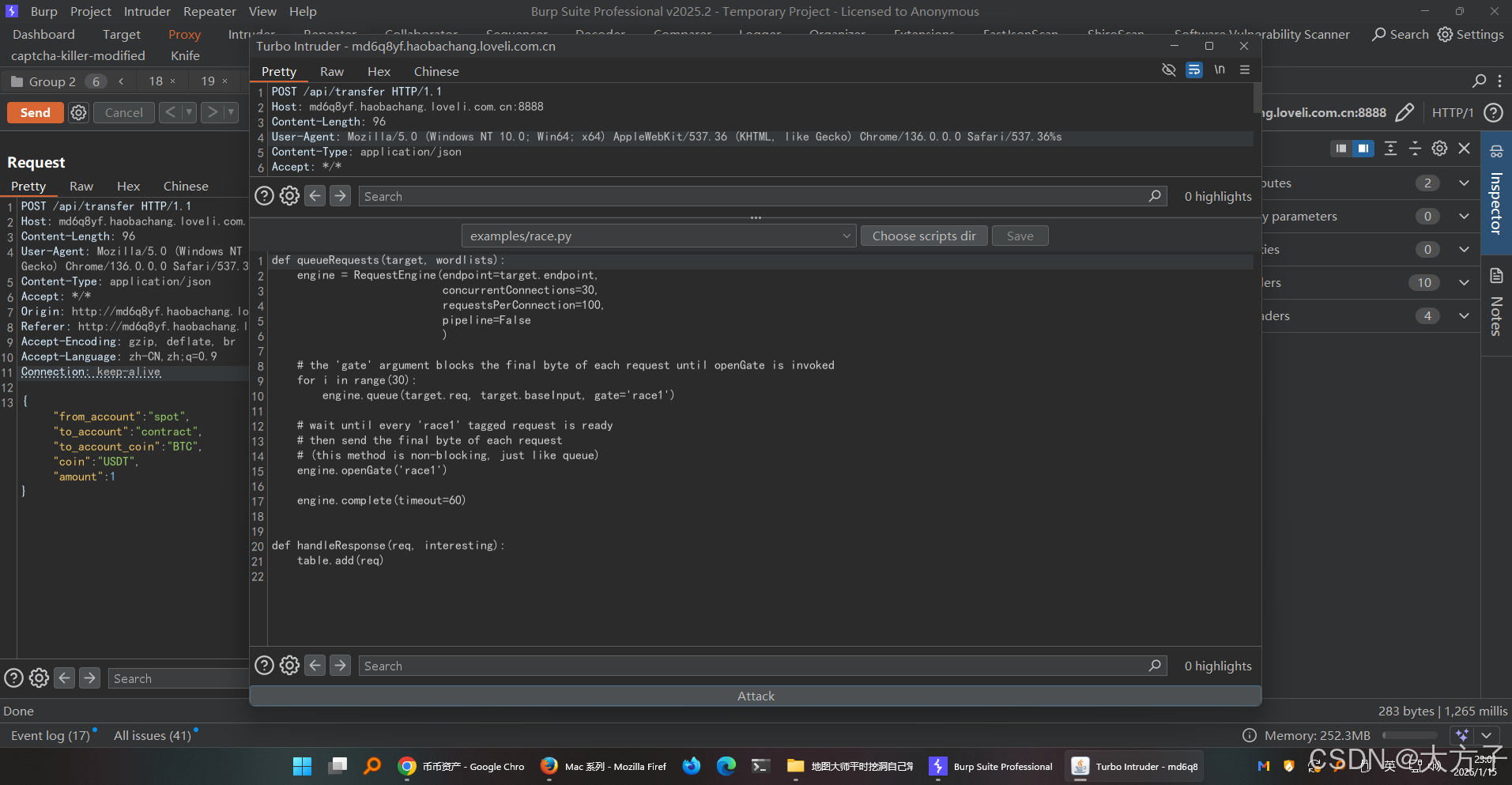
Task: Expand all Inspector sections icon
Action: (x=1390, y=148)
